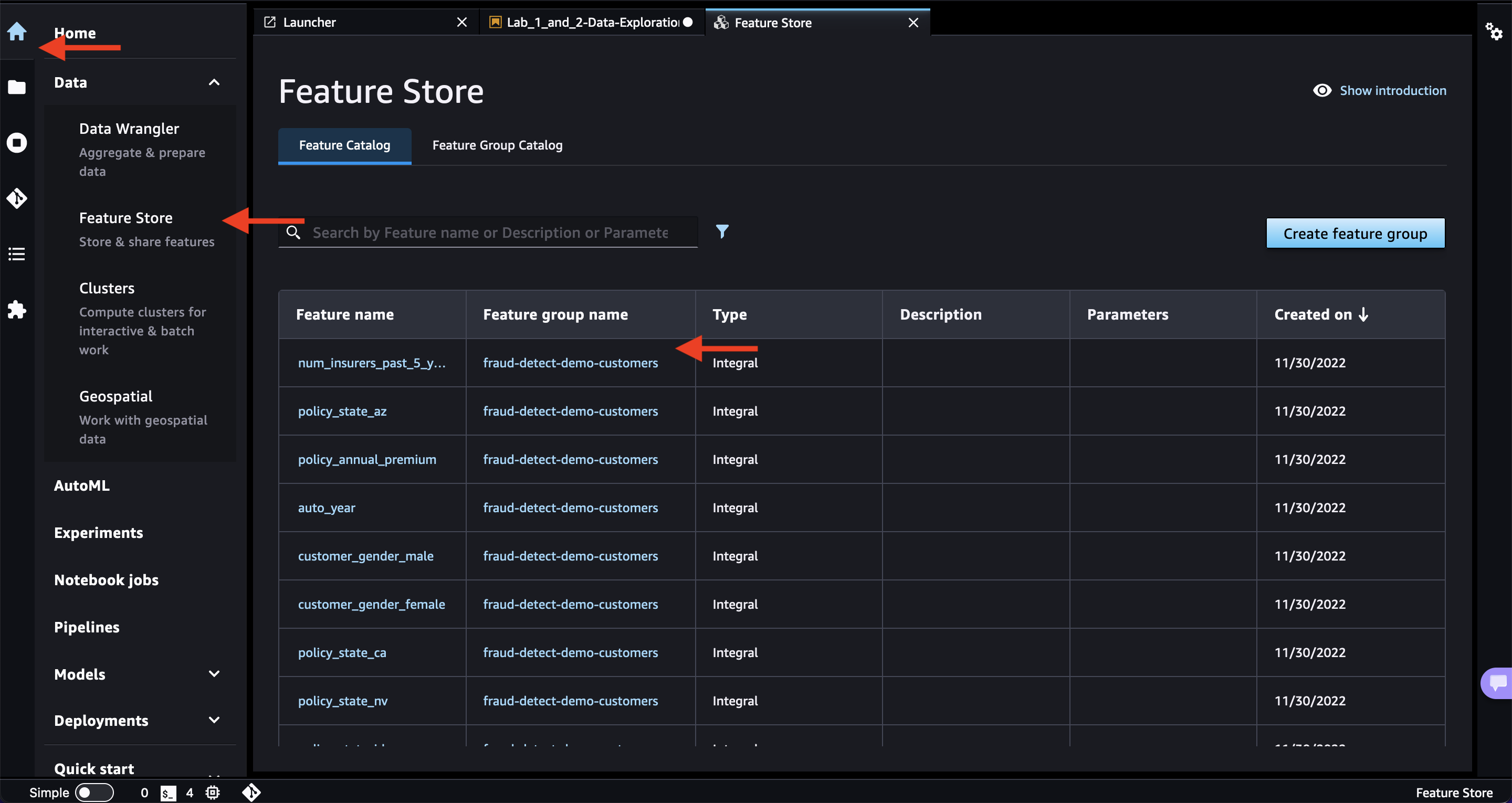
Task: Open Running Terminals and Kernels icon
Action: (x=16, y=143)
